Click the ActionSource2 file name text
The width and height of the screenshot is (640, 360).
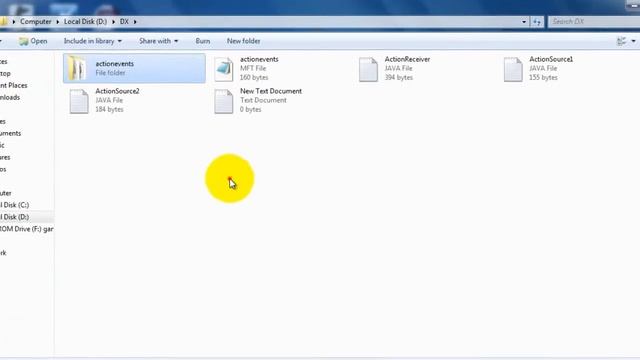[117, 91]
